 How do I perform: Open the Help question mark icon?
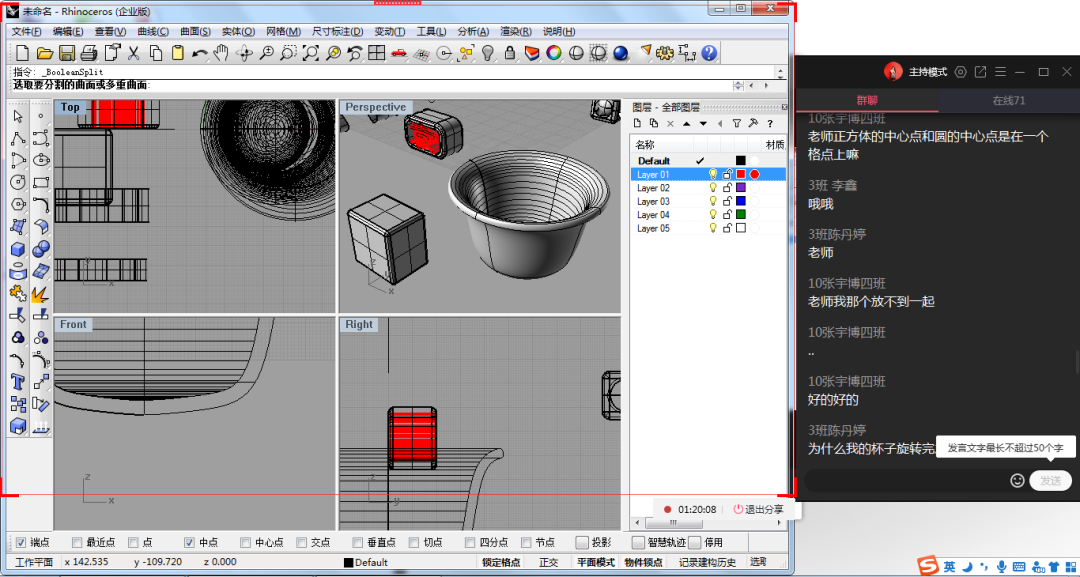pos(709,53)
